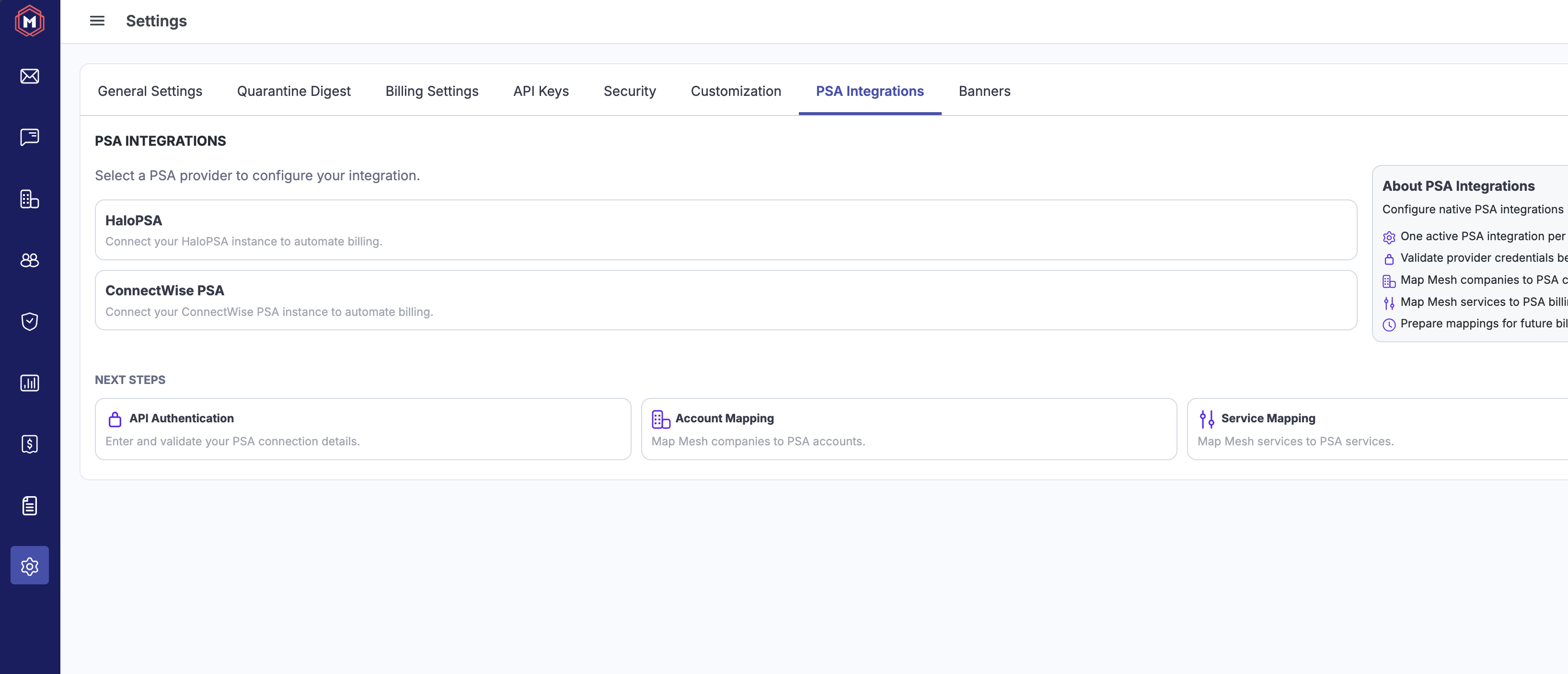This screenshot has height=674, width=1568.
Task: Click the Settings page title
Action: (x=156, y=21)
